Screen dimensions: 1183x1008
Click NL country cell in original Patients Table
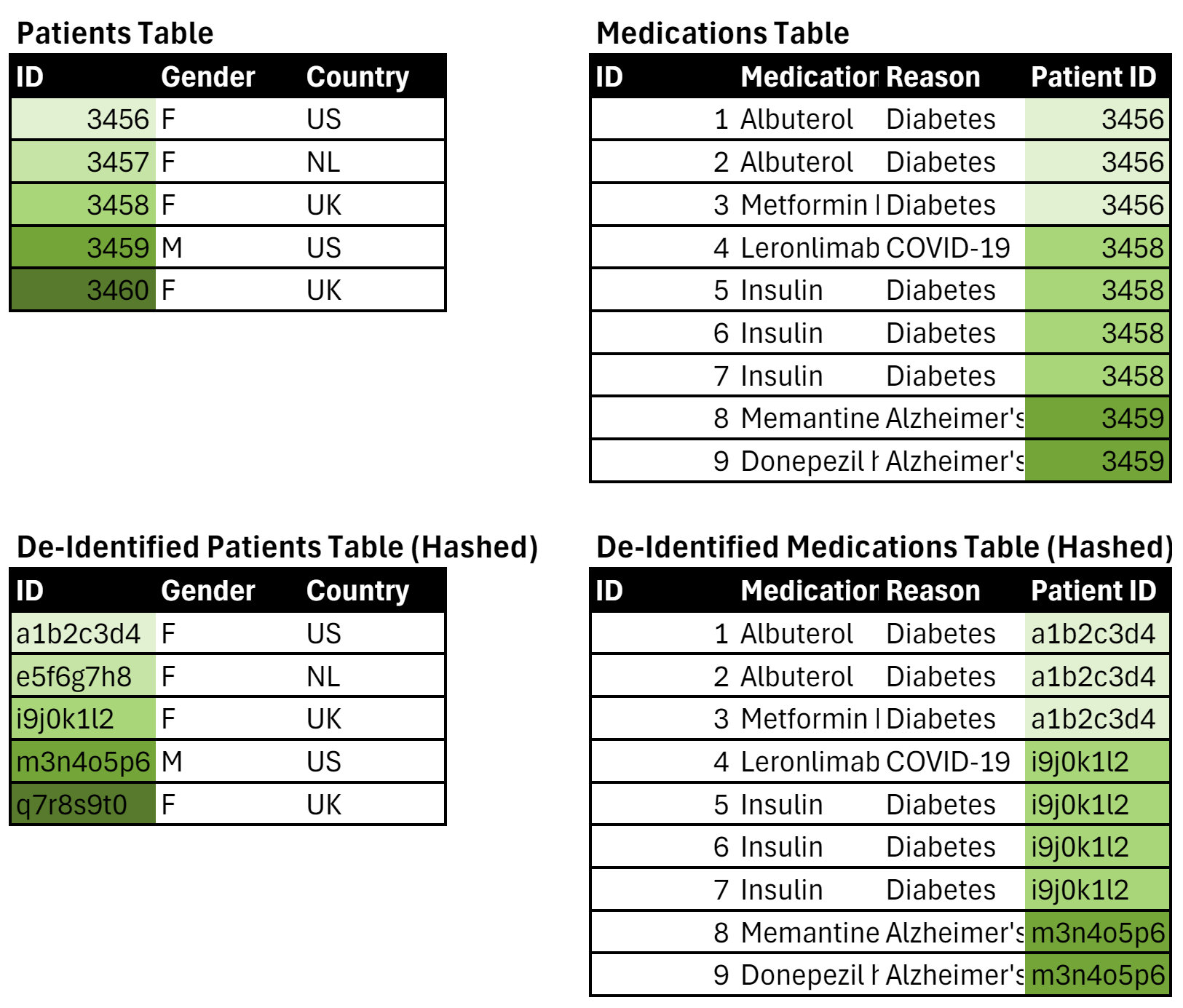323,162
